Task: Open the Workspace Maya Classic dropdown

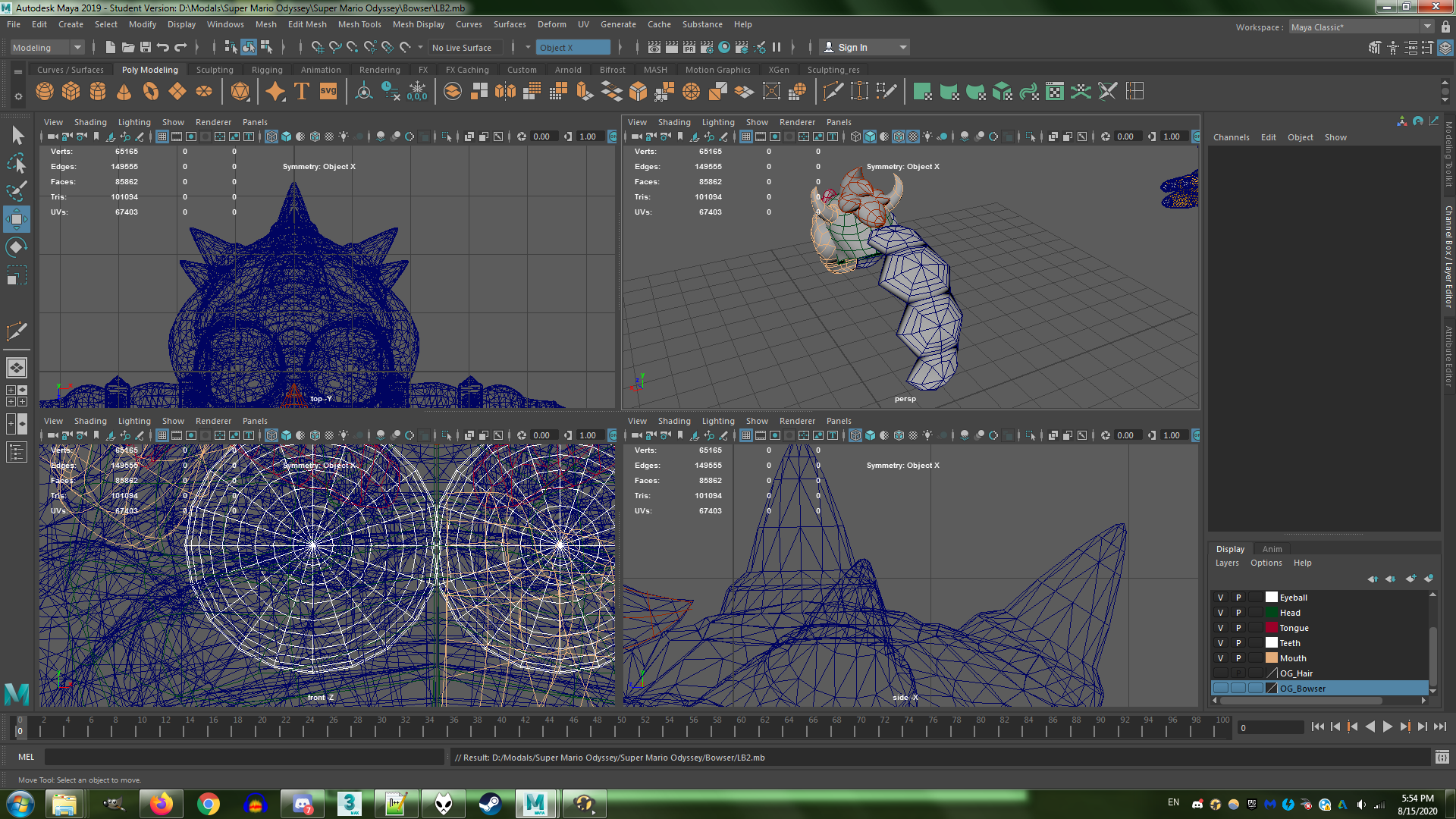Action: click(x=1361, y=27)
